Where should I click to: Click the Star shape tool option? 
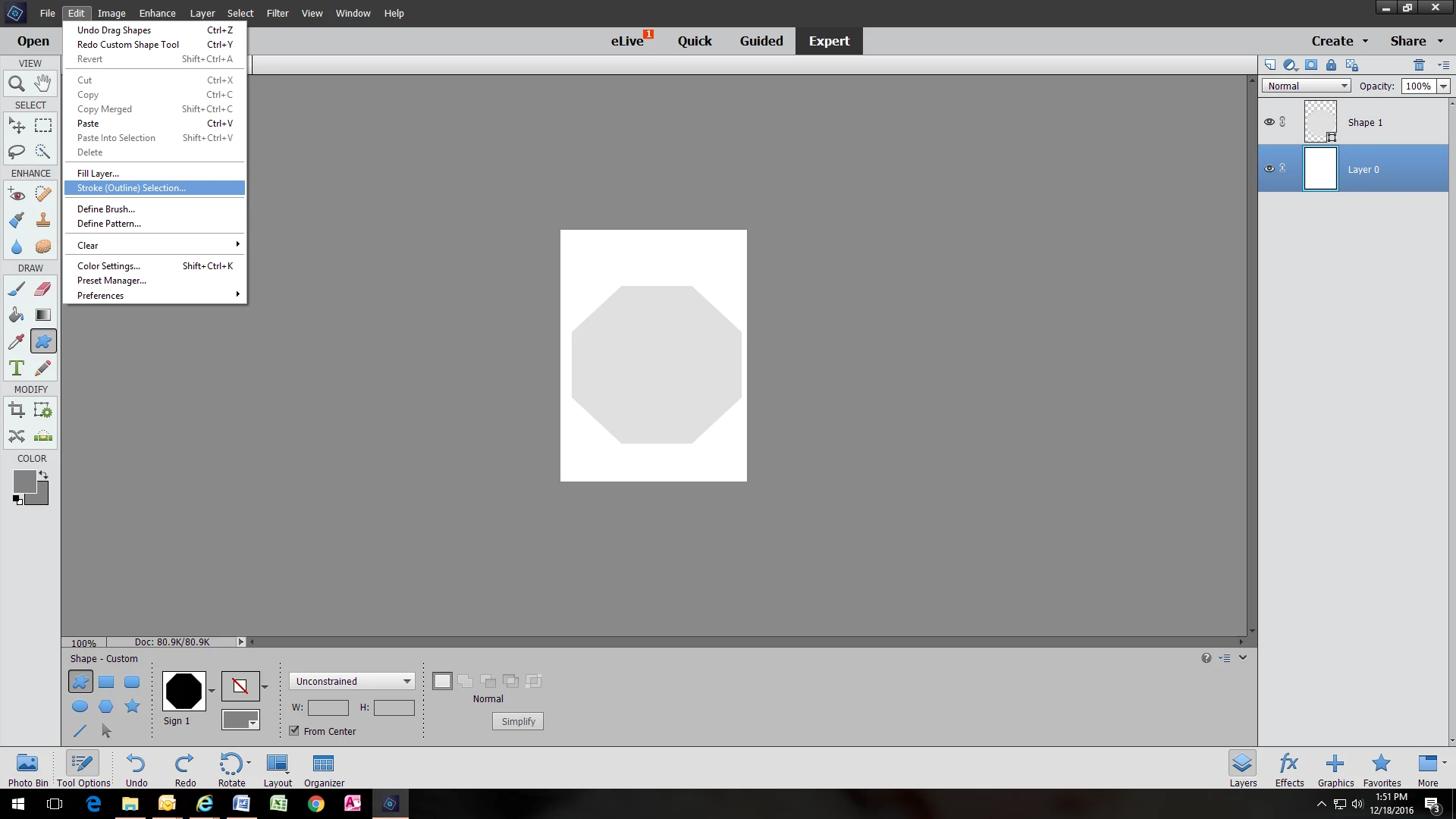click(x=132, y=707)
